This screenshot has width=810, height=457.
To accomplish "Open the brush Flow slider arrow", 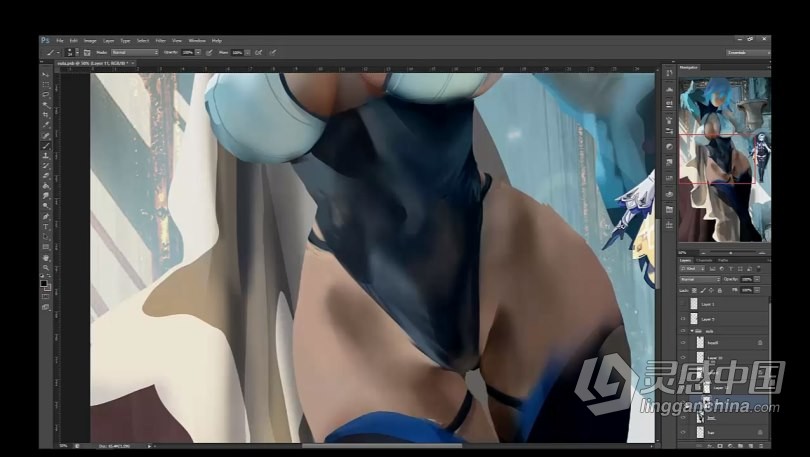I will pyautogui.click(x=247, y=52).
